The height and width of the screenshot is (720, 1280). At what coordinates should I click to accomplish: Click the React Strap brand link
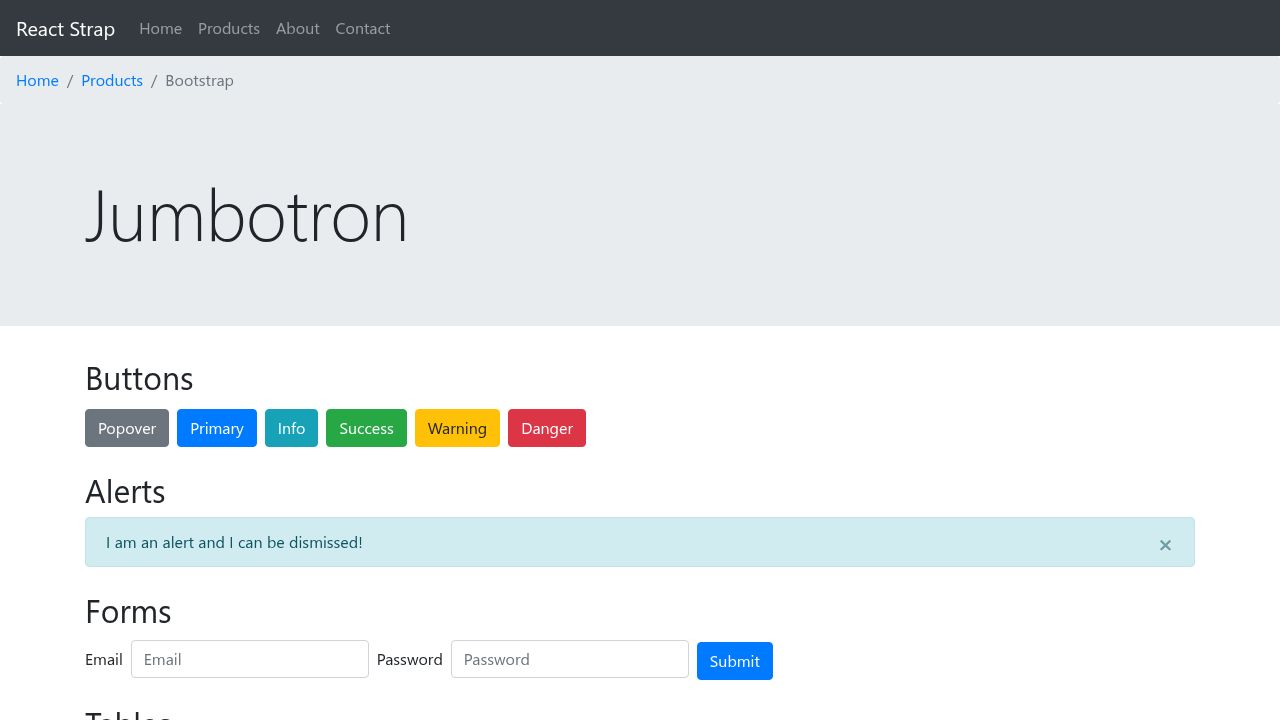pos(65,28)
